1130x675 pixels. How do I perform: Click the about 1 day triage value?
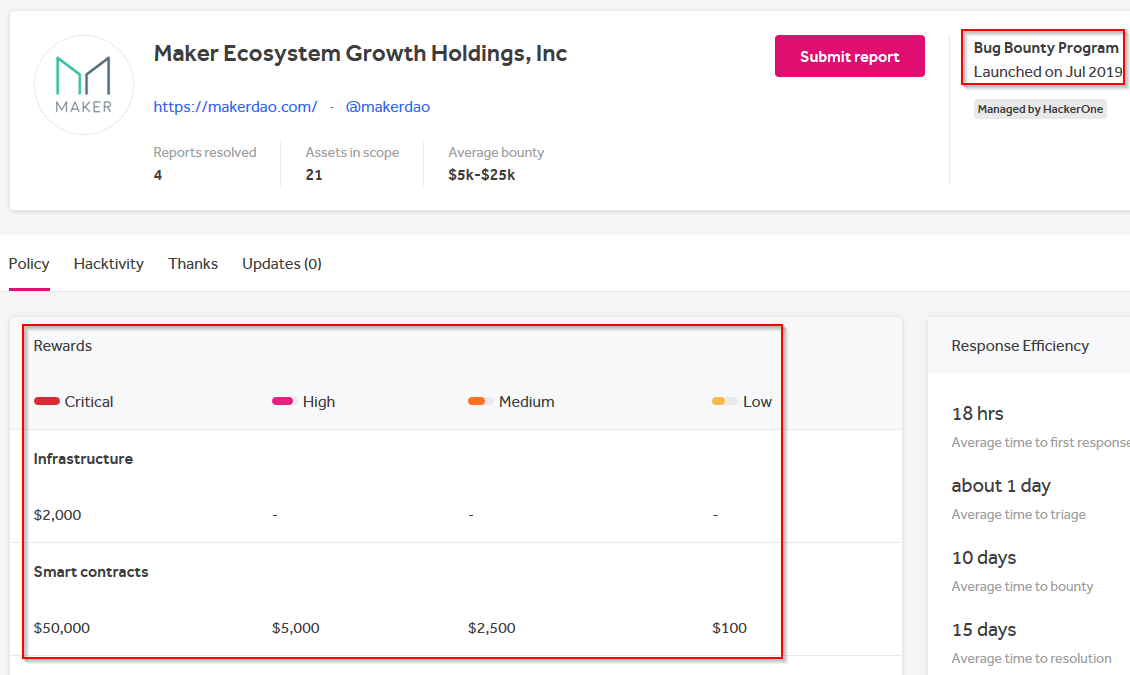1001,486
